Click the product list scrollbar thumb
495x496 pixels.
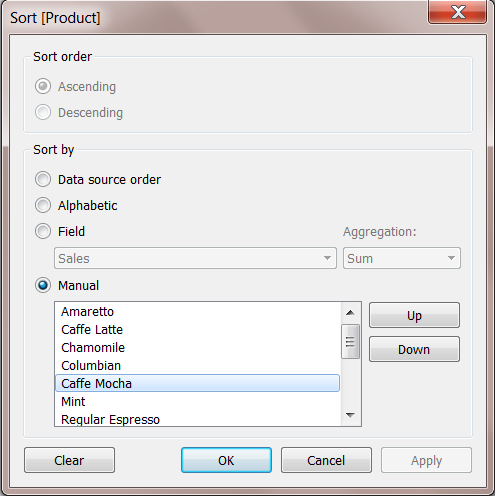(350, 341)
